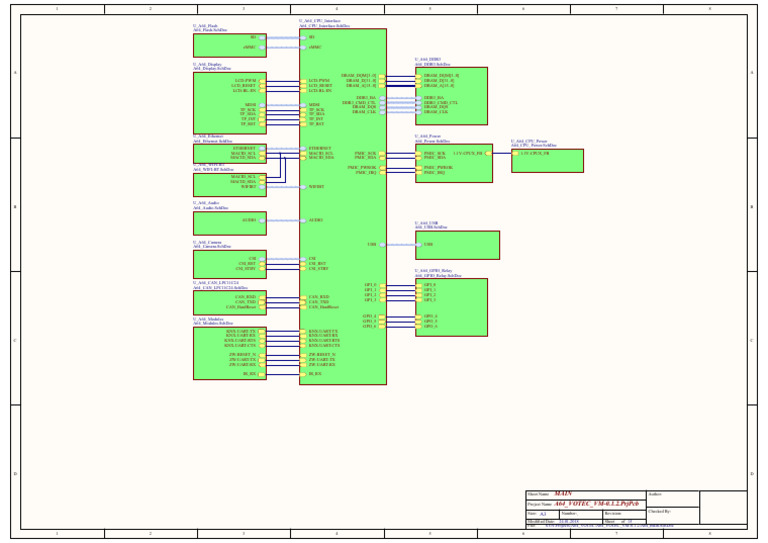Click the A64_Camera.SchDoc file name label
The image size is (768, 543).
(212, 246)
